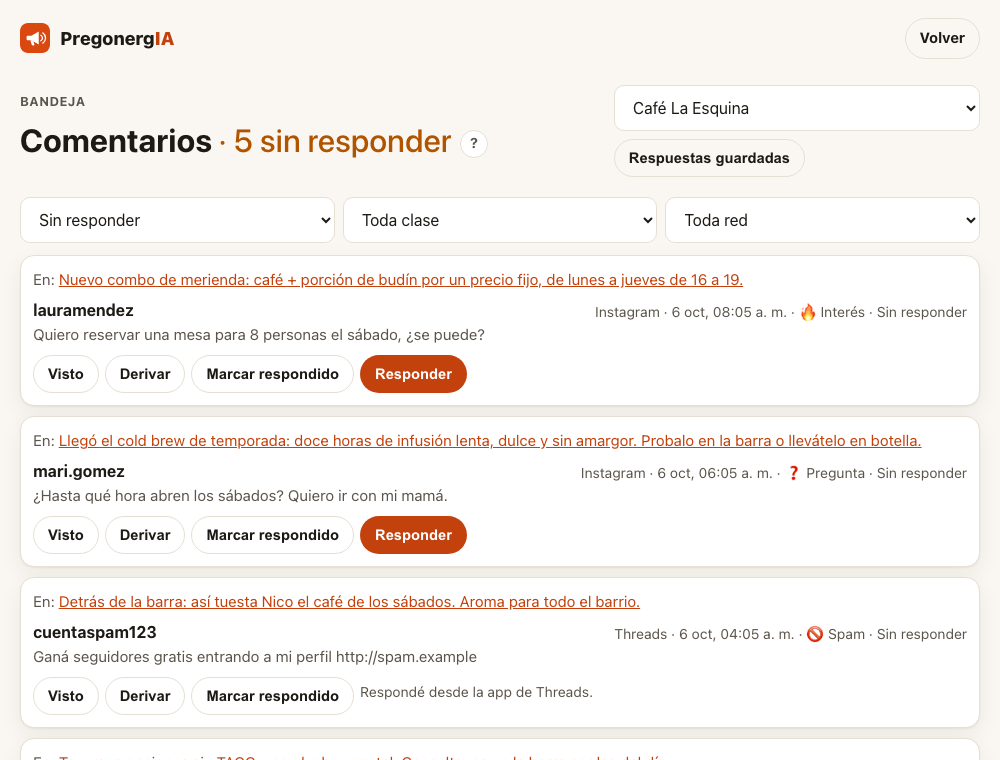Screen dimensions: 1000x760
Task: Click the PregonergIA megaphone logo icon
Action: tap(35, 38)
